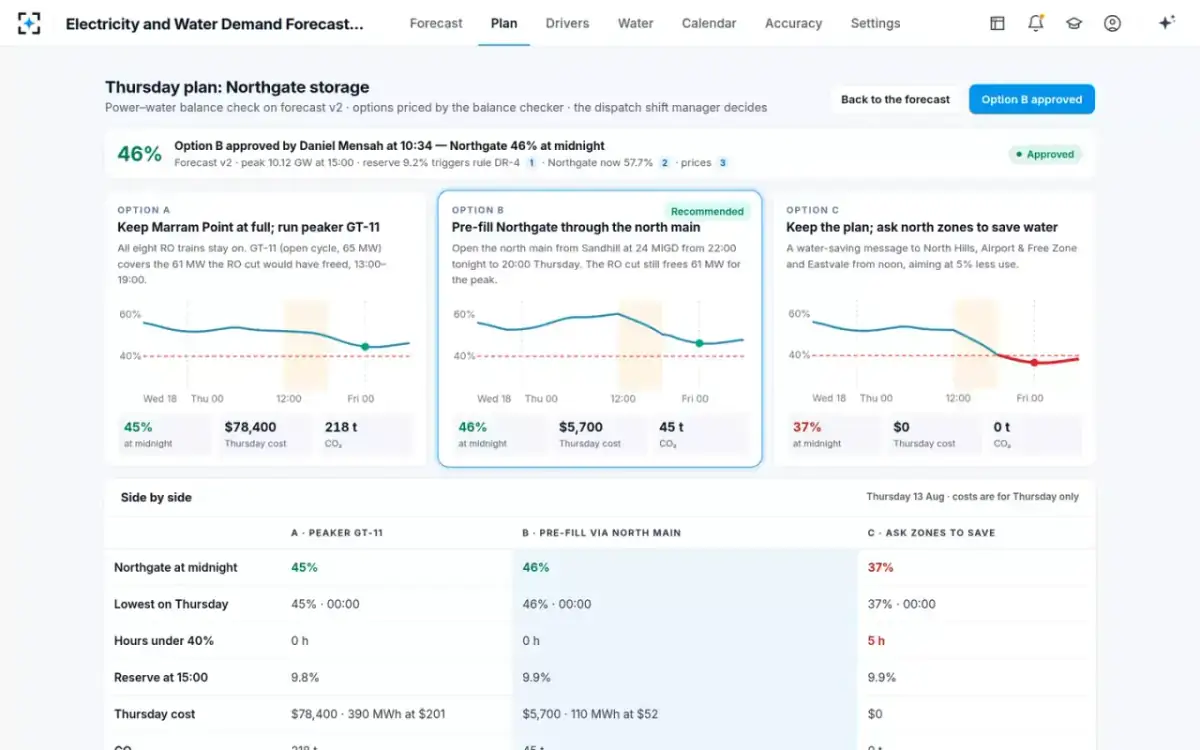Click the 37% at midnight tile
The width and height of the screenshot is (1200, 750).
pyautogui.click(x=834, y=434)
